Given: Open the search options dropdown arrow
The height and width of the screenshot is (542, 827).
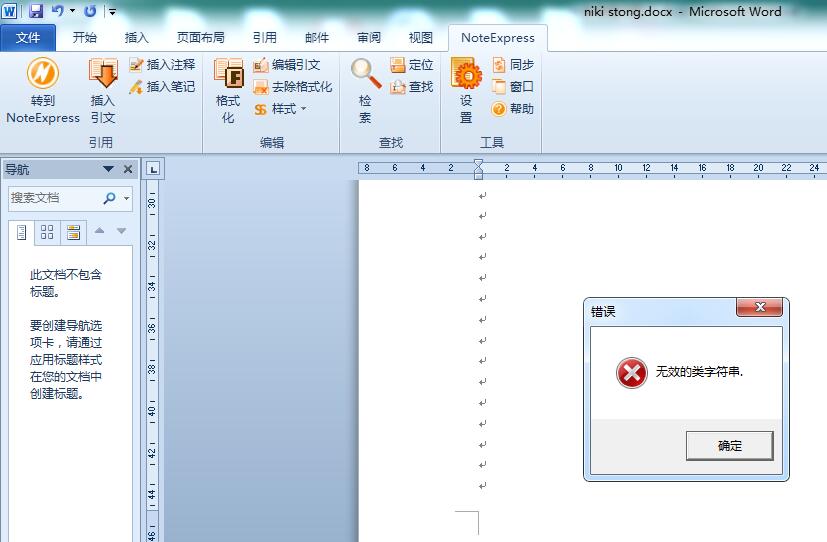Looking at the screenshot, I should pyautogui.click(x=127, y=199).
